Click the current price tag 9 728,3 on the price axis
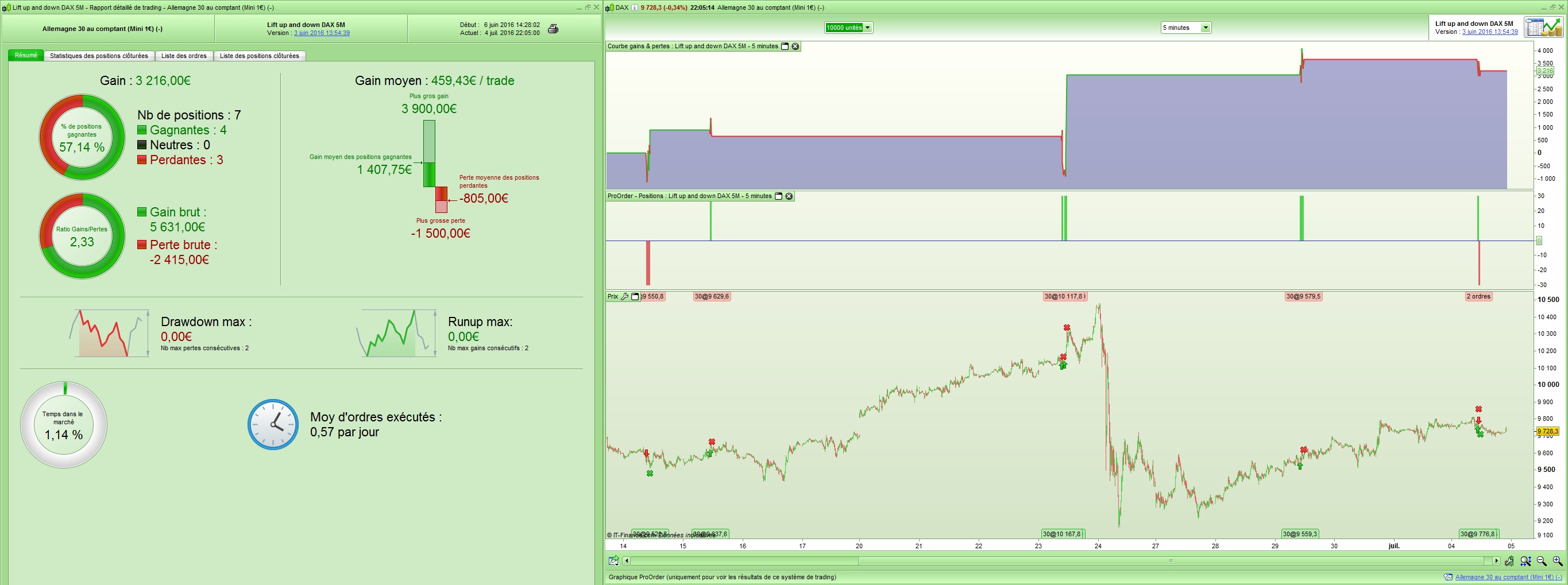The height and width of the screenshot is (585, 1568). click(x=1548, y=431)
